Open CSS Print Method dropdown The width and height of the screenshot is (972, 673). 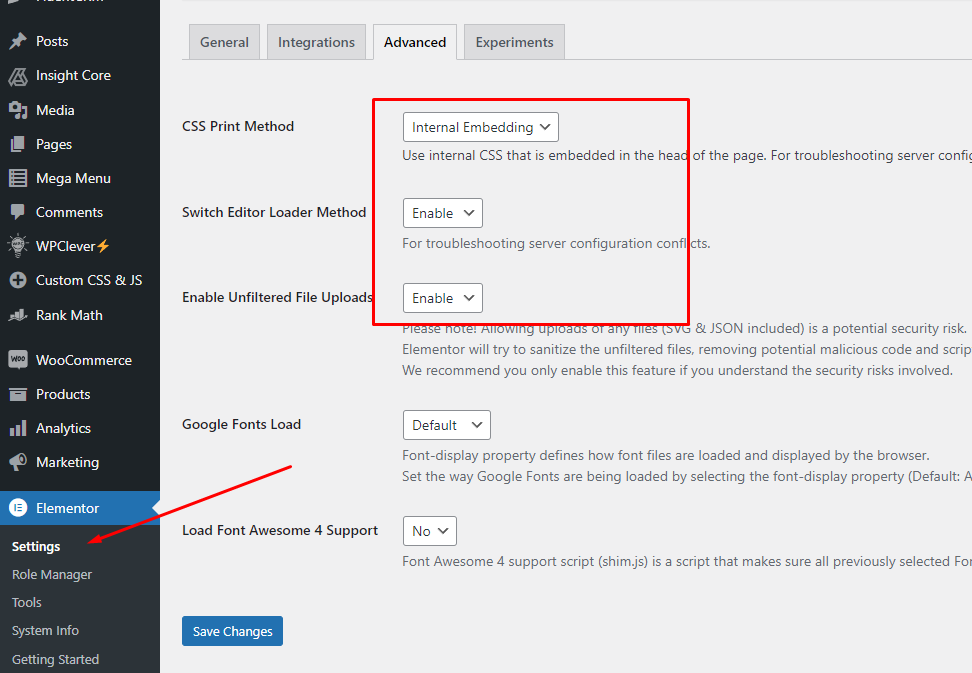480,127
